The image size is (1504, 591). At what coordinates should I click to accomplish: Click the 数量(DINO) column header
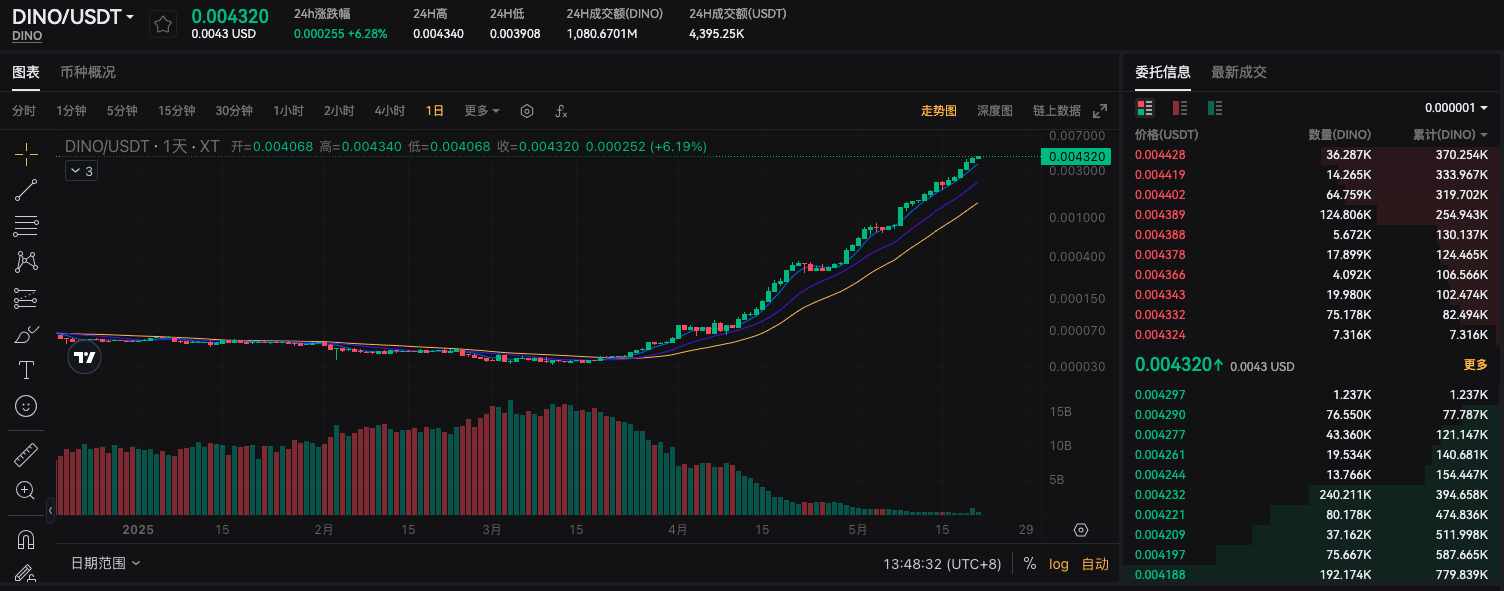1340,134
